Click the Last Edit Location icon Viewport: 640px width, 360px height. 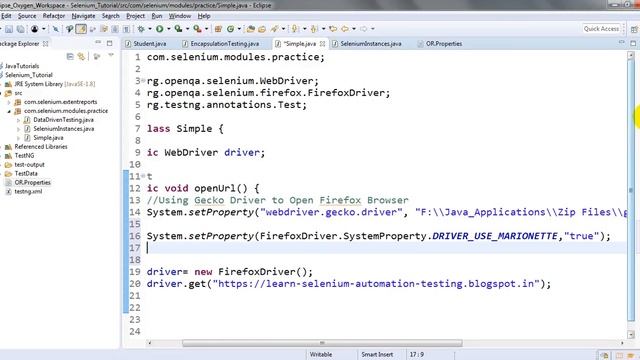333,29
